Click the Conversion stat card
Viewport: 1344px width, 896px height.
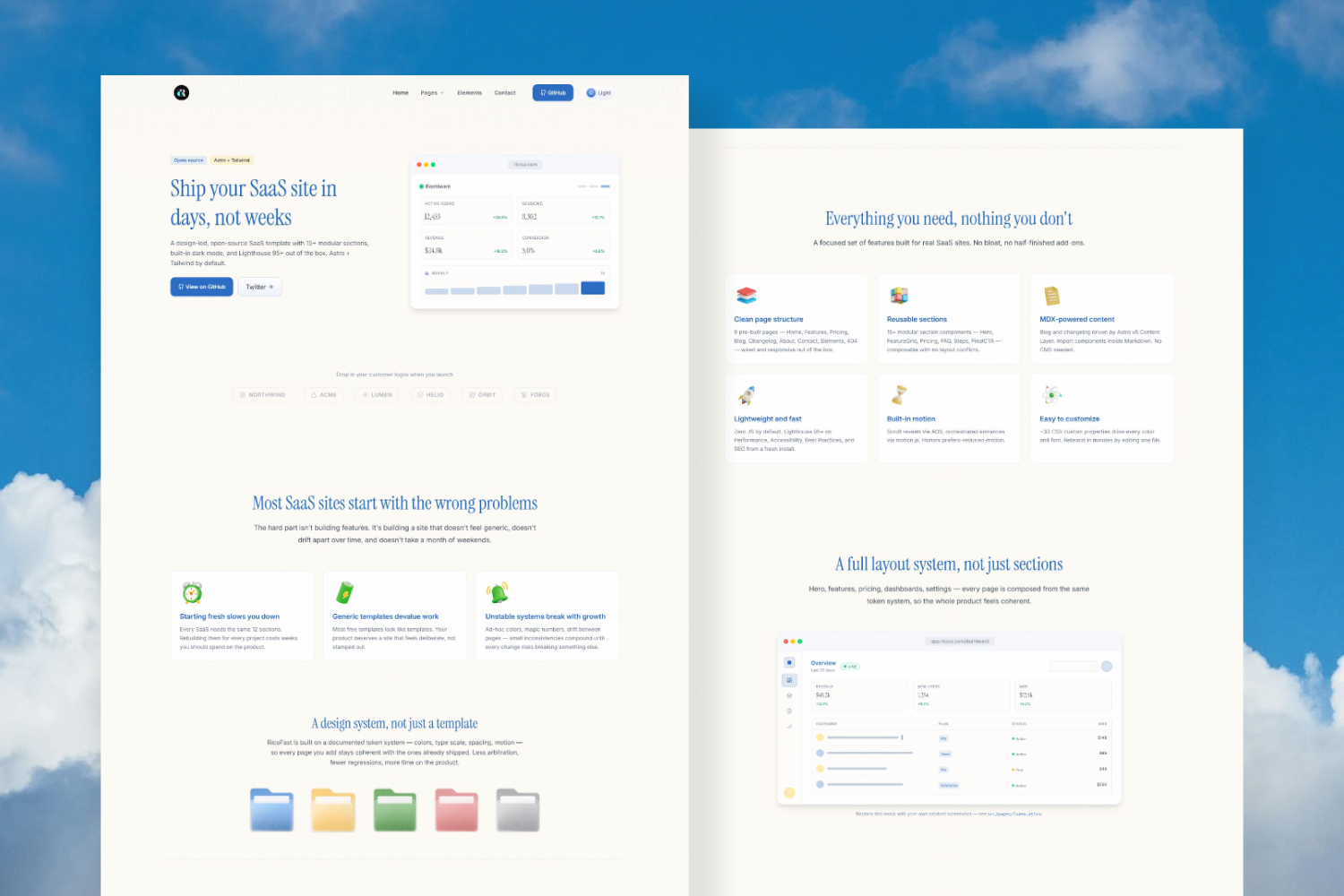pyautogui.click(x=564, y=245)
